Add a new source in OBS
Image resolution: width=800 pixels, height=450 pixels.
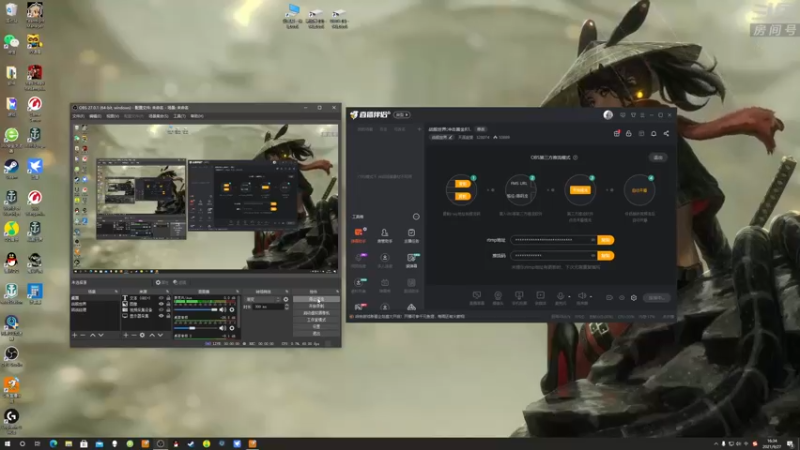point(126,335)
